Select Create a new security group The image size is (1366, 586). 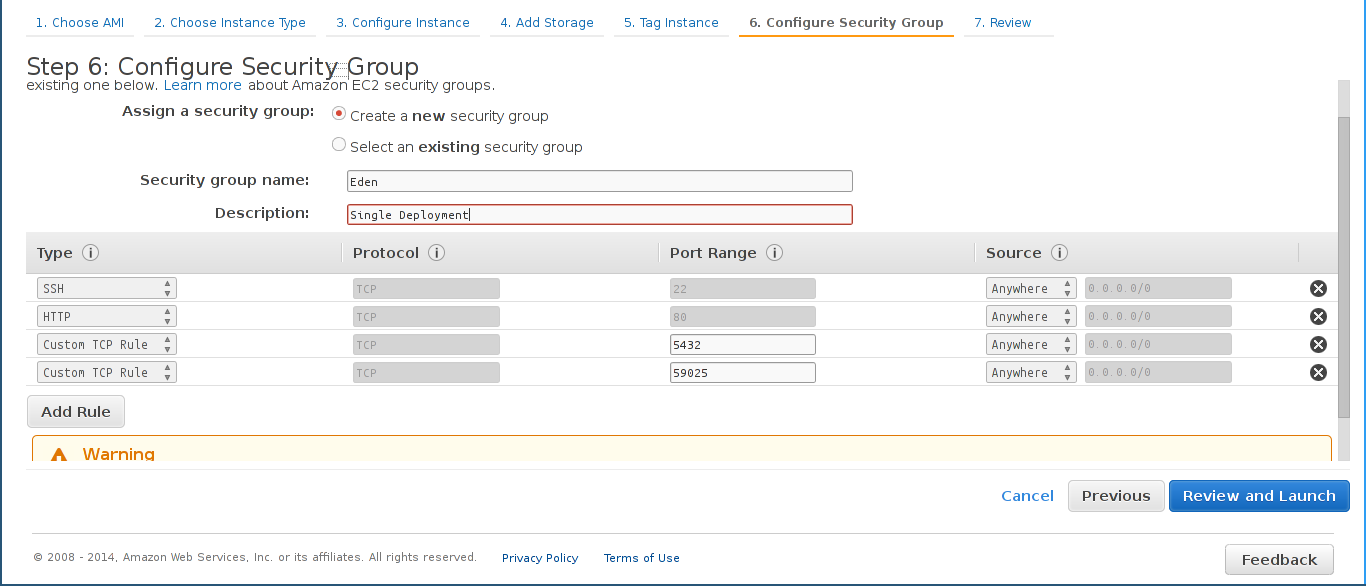click(339, 114)
